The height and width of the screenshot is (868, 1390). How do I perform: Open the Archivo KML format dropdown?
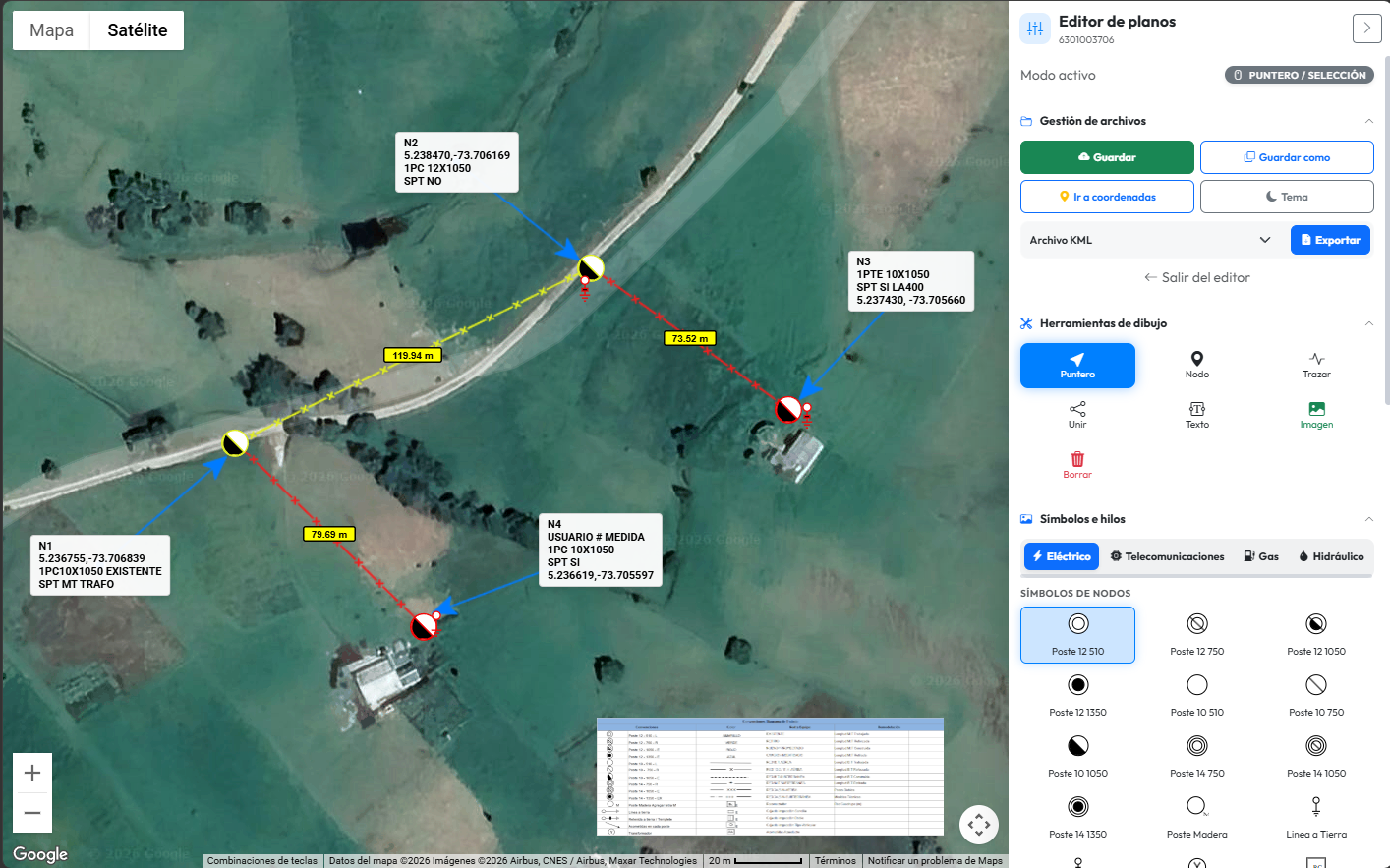tap(1151, 240)
